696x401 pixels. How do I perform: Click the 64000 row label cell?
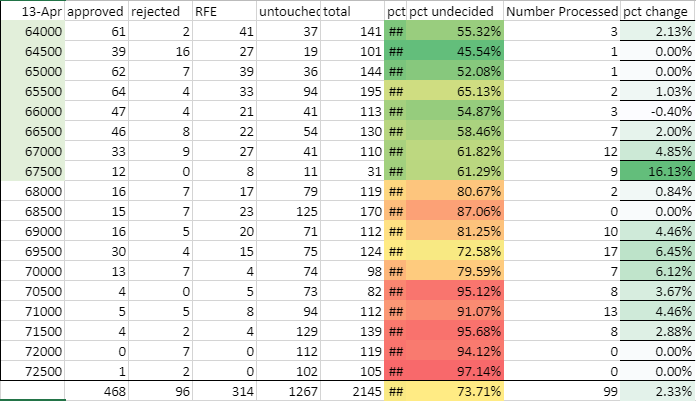coord(34,32)
